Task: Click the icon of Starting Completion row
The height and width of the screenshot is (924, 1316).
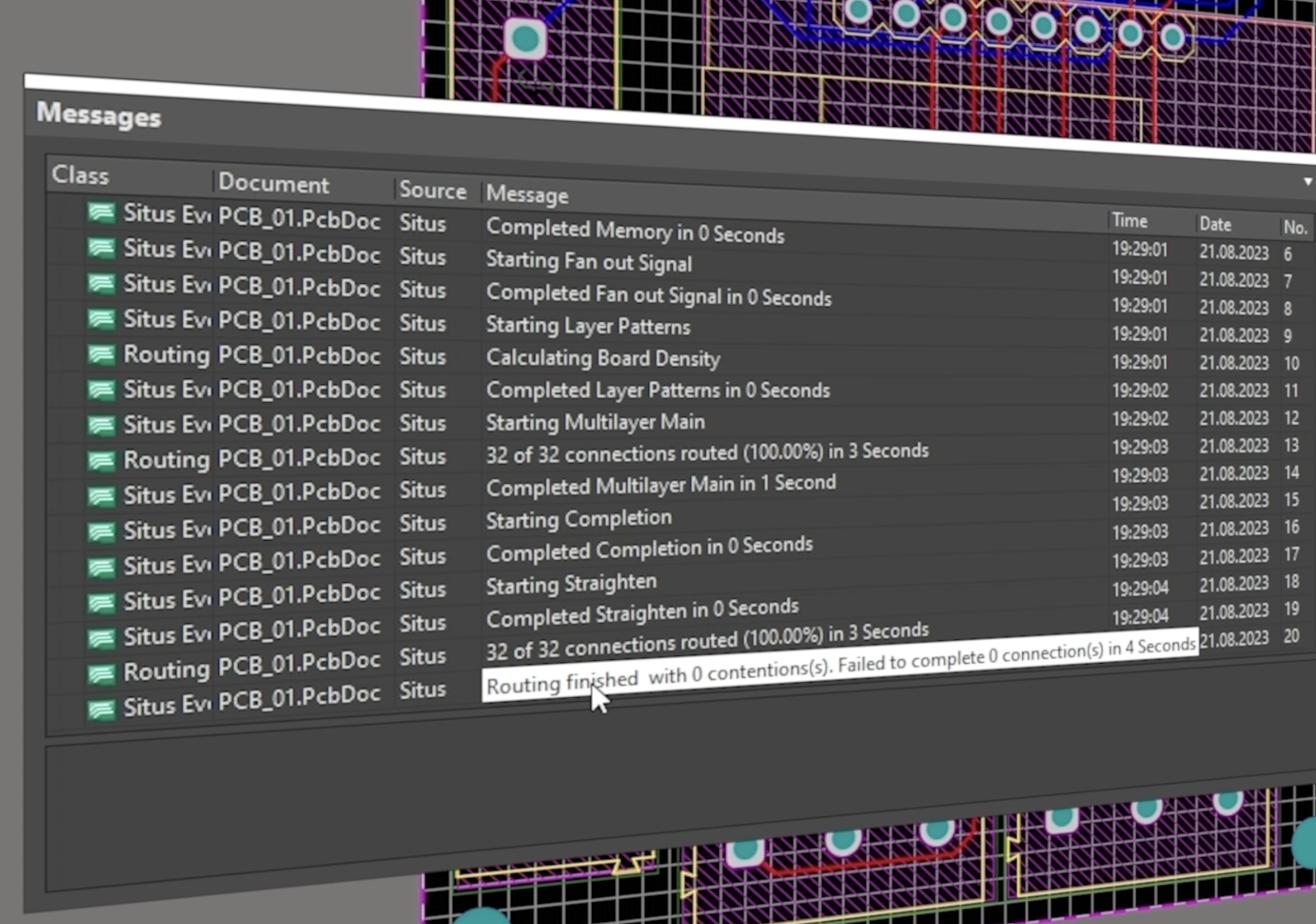Action: click(x=102, y=531)
